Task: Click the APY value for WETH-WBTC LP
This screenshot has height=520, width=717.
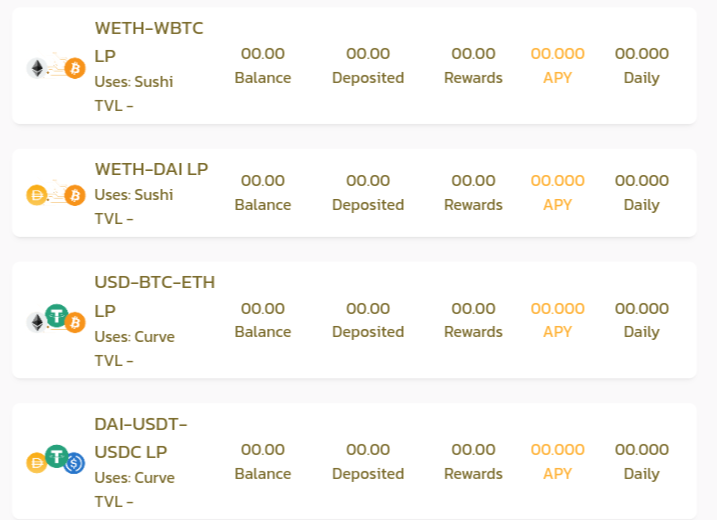Action: click(x=557, y=54)
